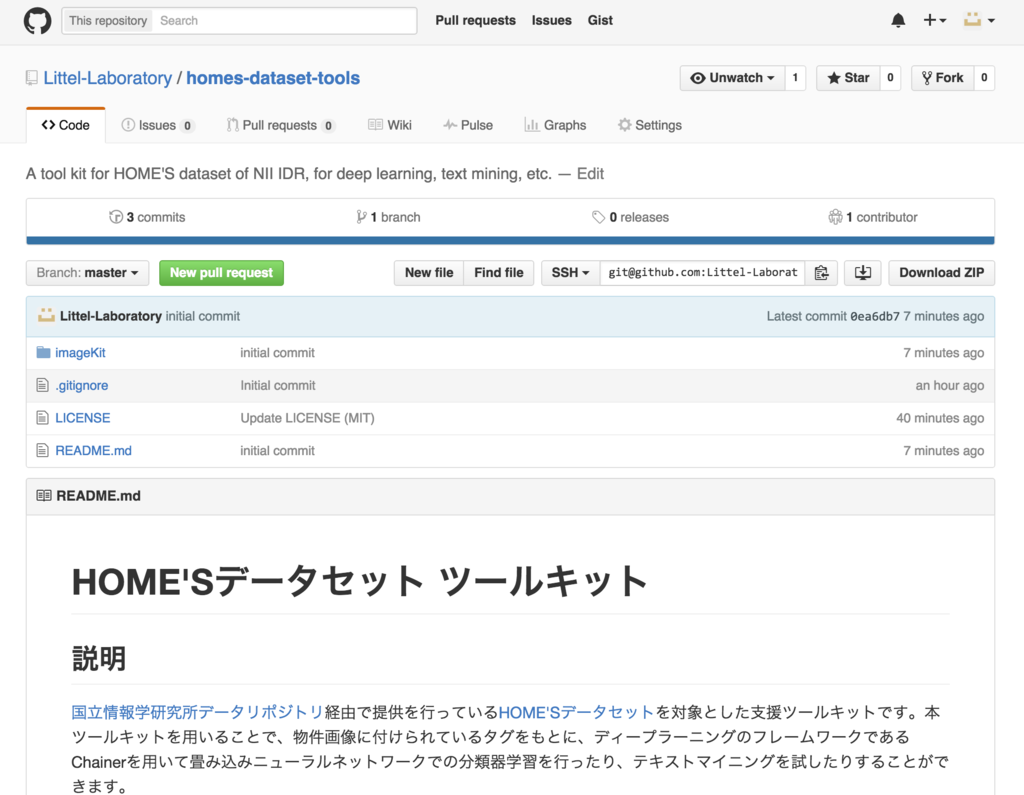This screenshot has width=1024, height=795.
Task: Select the Code tab
Action: click(65, 125)
